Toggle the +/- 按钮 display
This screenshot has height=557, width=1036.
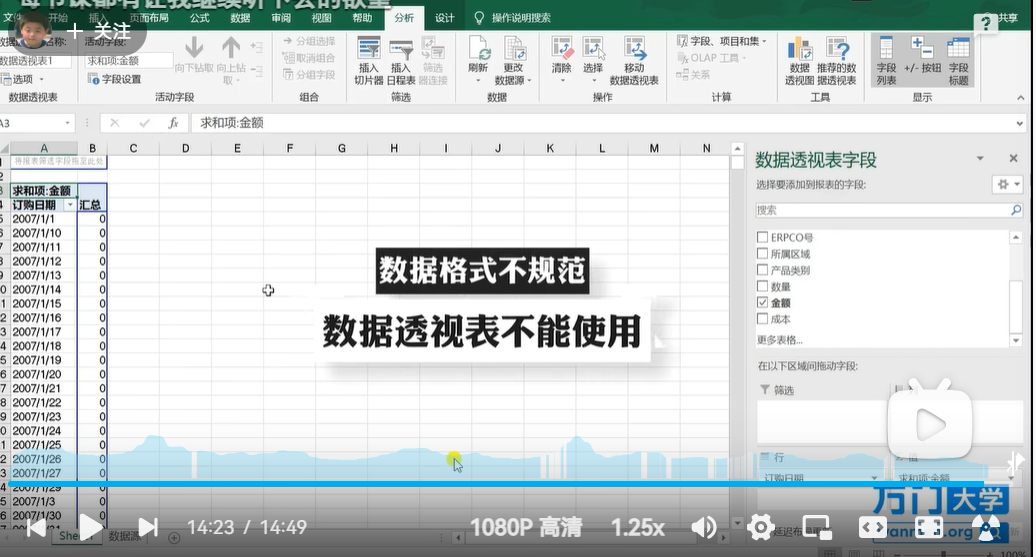point(922,56)
